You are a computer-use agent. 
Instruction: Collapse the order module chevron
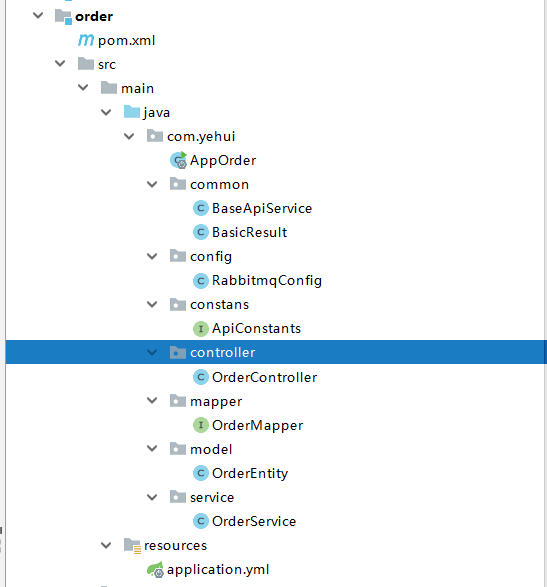click(x=38, y=16)
